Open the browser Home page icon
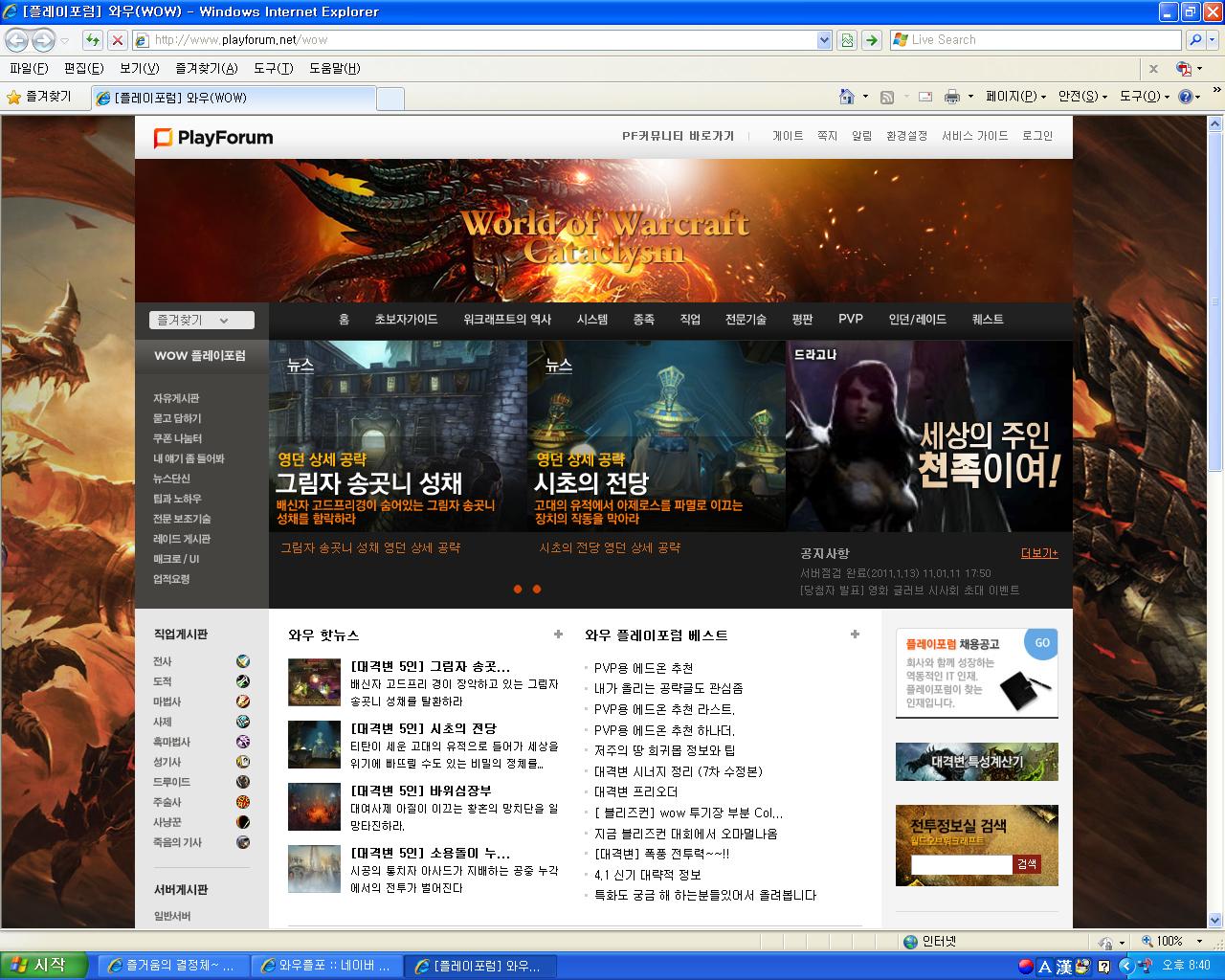Viewport: 1225px width, 980px height. pyautogui.click(x=846, y=97)
